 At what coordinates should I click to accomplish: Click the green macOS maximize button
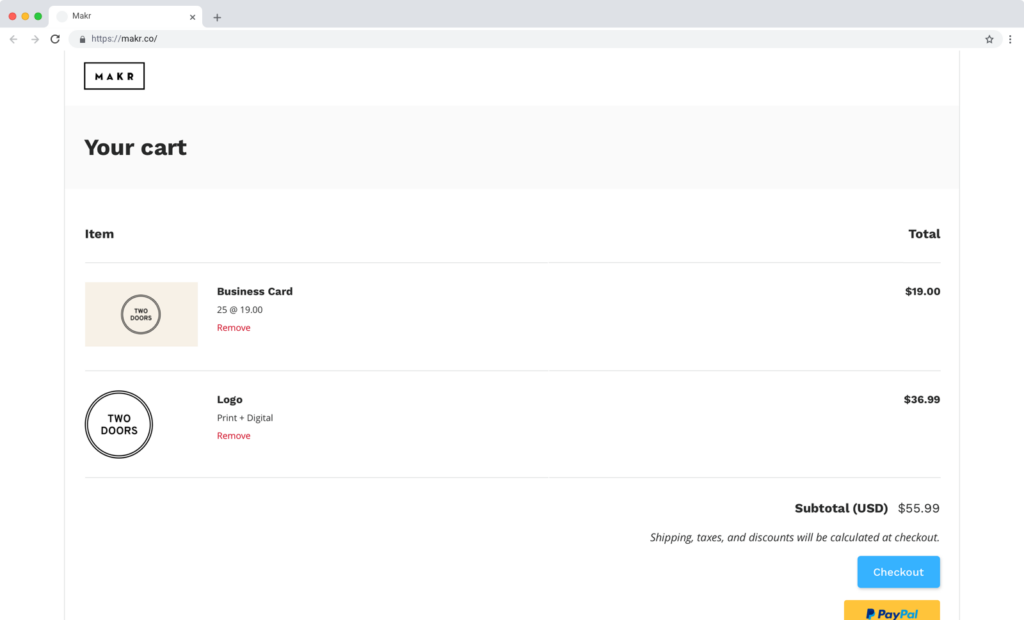tap(38, 17)
